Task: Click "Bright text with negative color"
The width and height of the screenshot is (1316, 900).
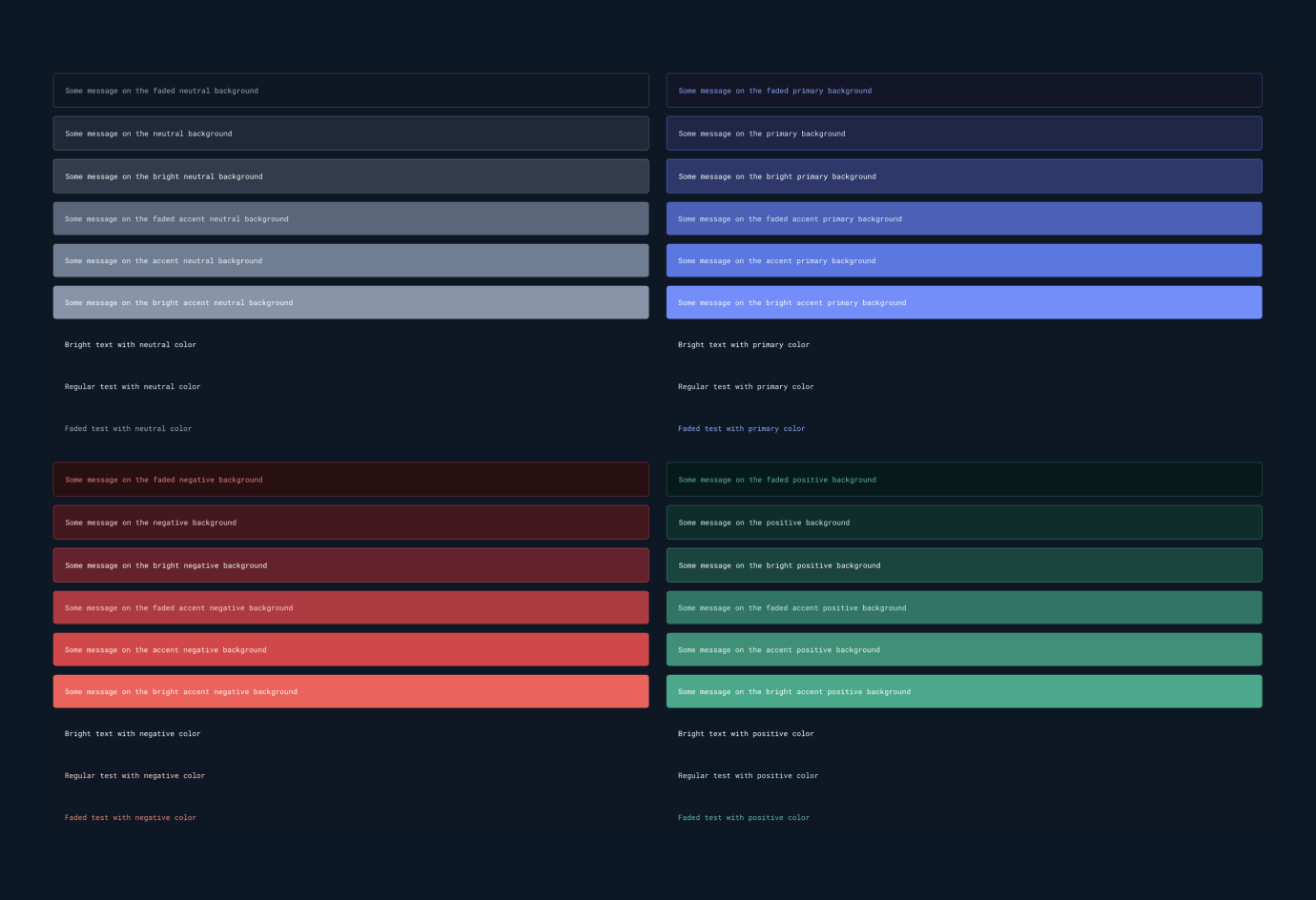Action: coord(133,734)
